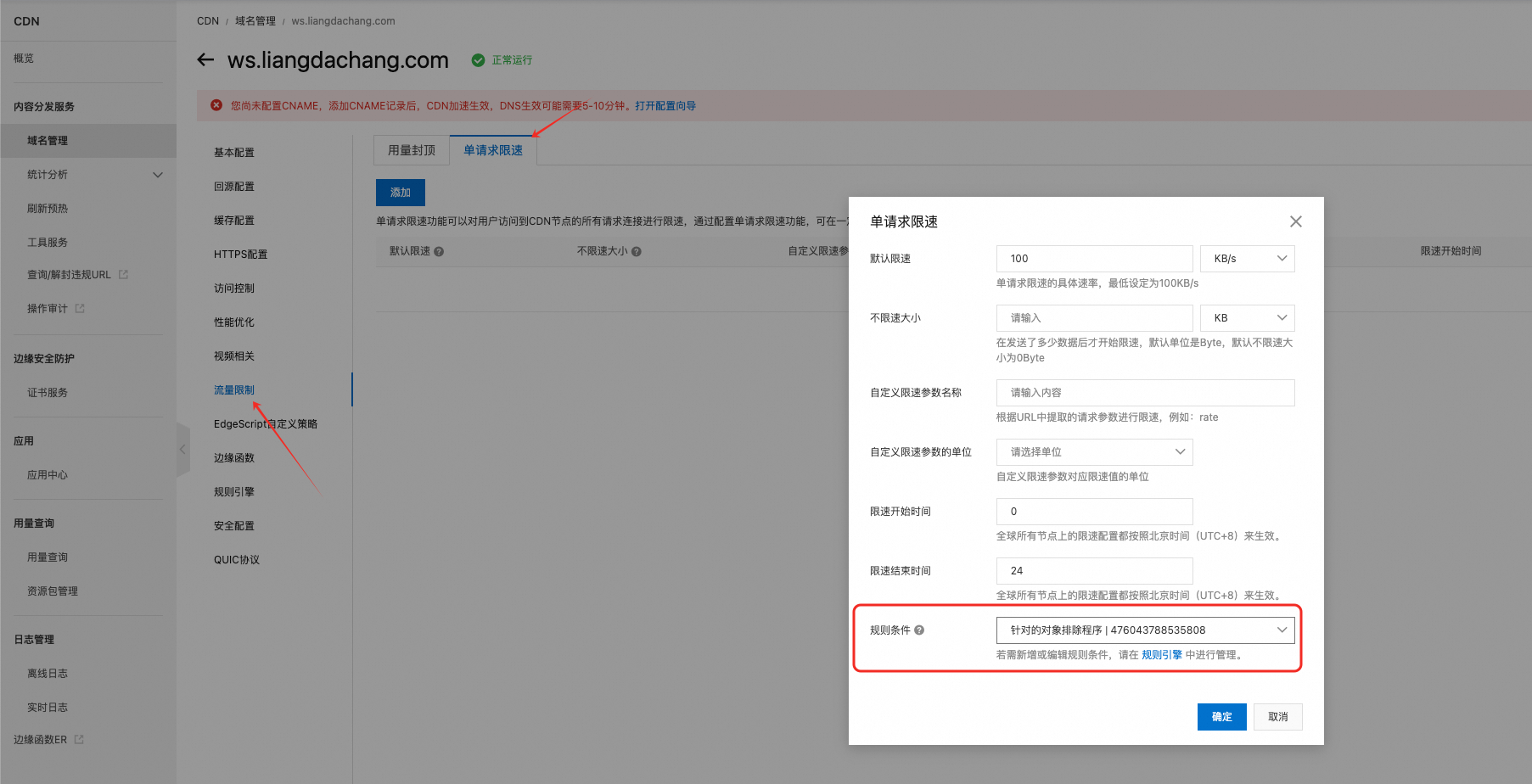Open 实时日志 in the sidebar
This screenshot has width=1532, height=784.
click(48, 708)
